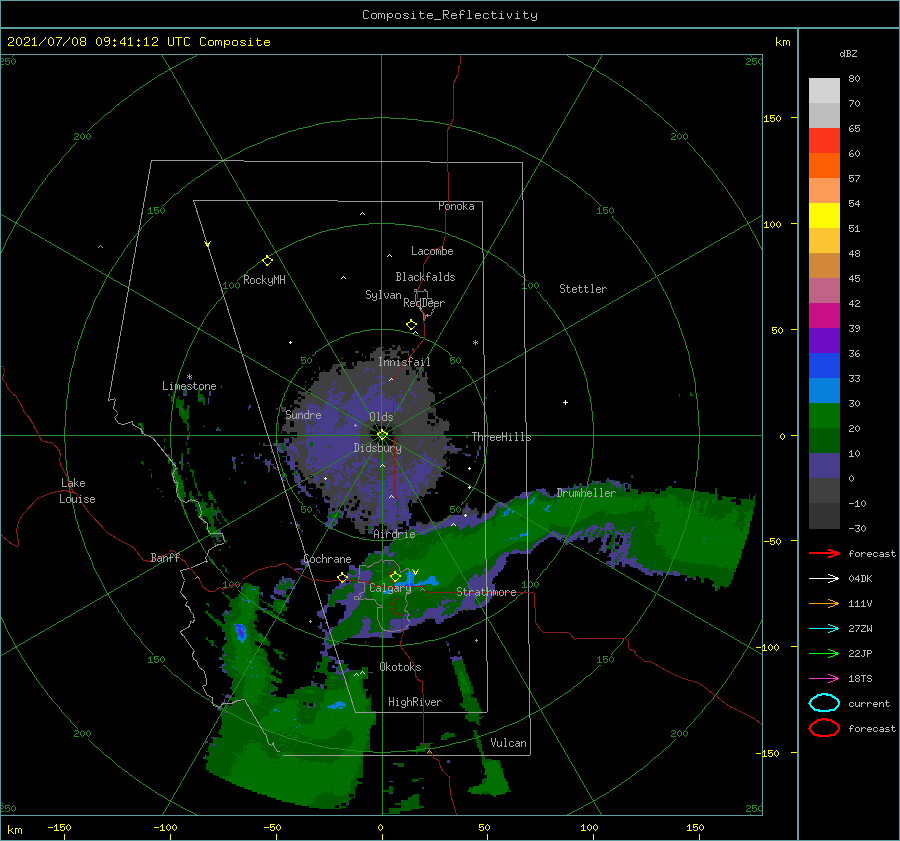Click the cyan 27ZW arrow legend icon
The height and width of the screenshot is (841, 900).
824,629
